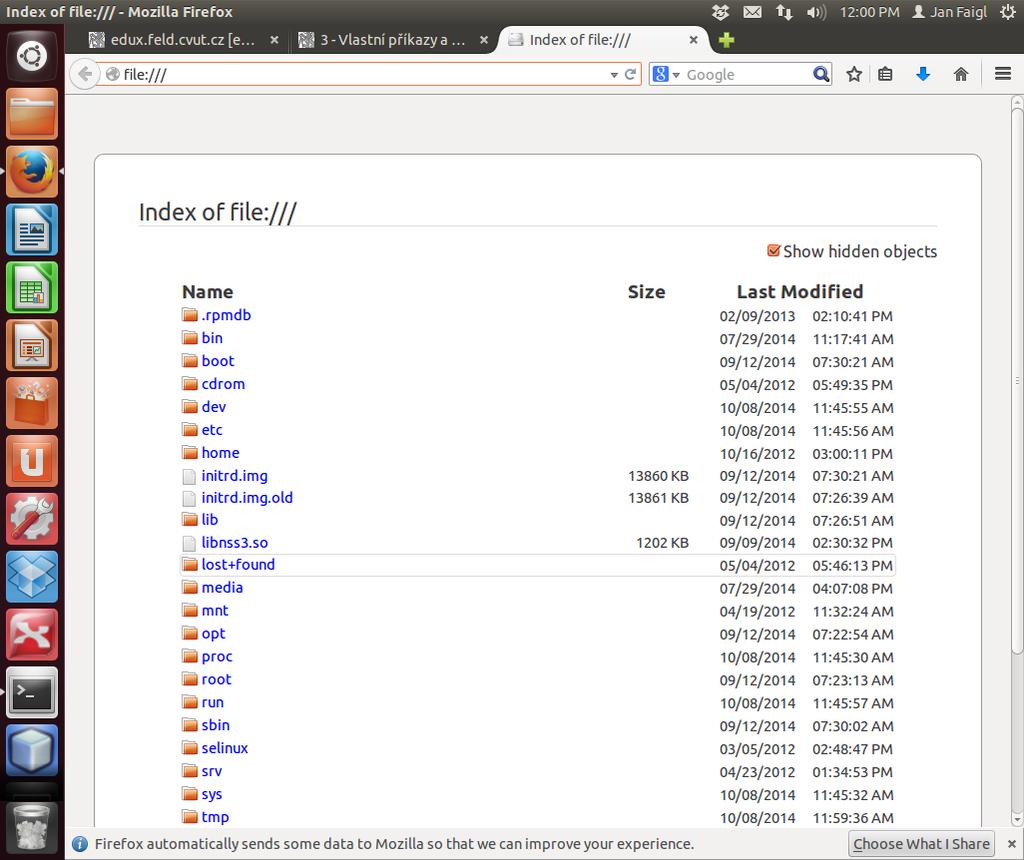
Task: Open initrd.img file link
Action: coord(234,475)
